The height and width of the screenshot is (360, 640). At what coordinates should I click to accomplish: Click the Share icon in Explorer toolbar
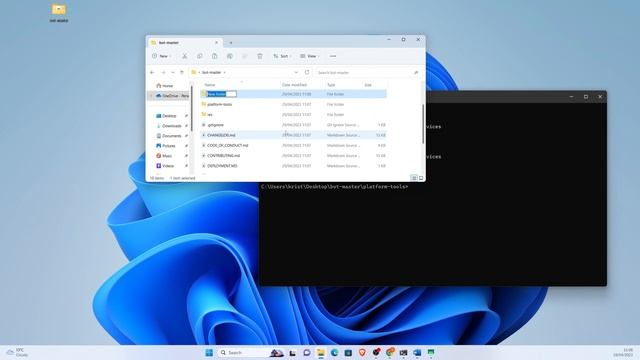(245, 56)
